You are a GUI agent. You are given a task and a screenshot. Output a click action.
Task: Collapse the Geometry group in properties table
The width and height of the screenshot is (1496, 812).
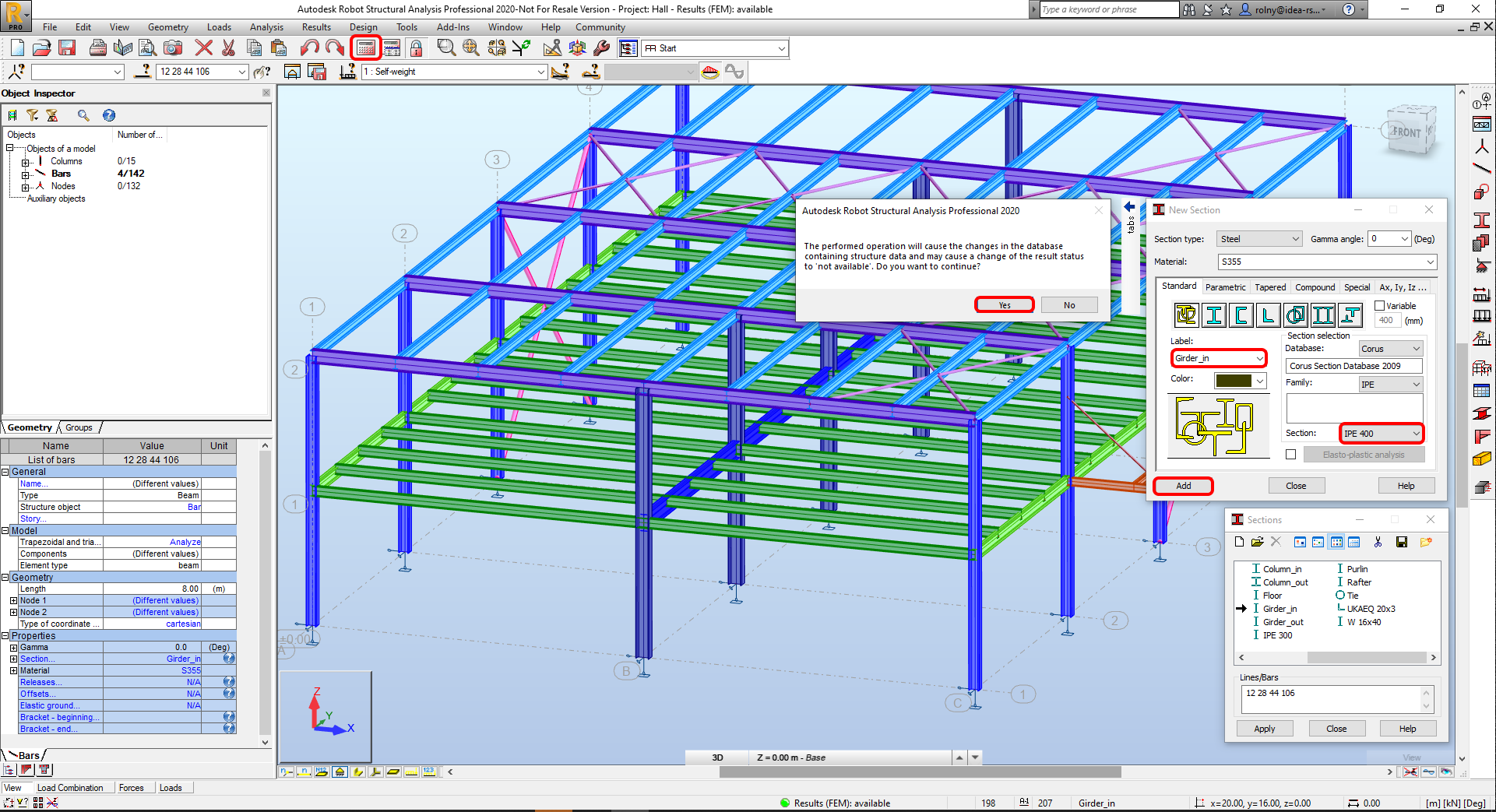5,578
